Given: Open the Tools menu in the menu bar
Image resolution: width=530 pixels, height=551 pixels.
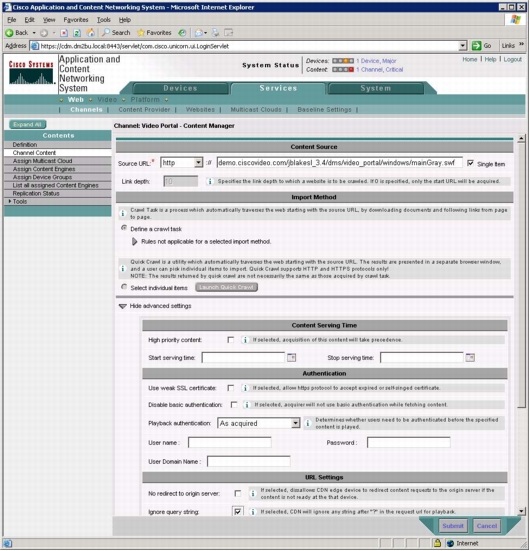Looking at the screenshot, I should click(x=104, y=20).
